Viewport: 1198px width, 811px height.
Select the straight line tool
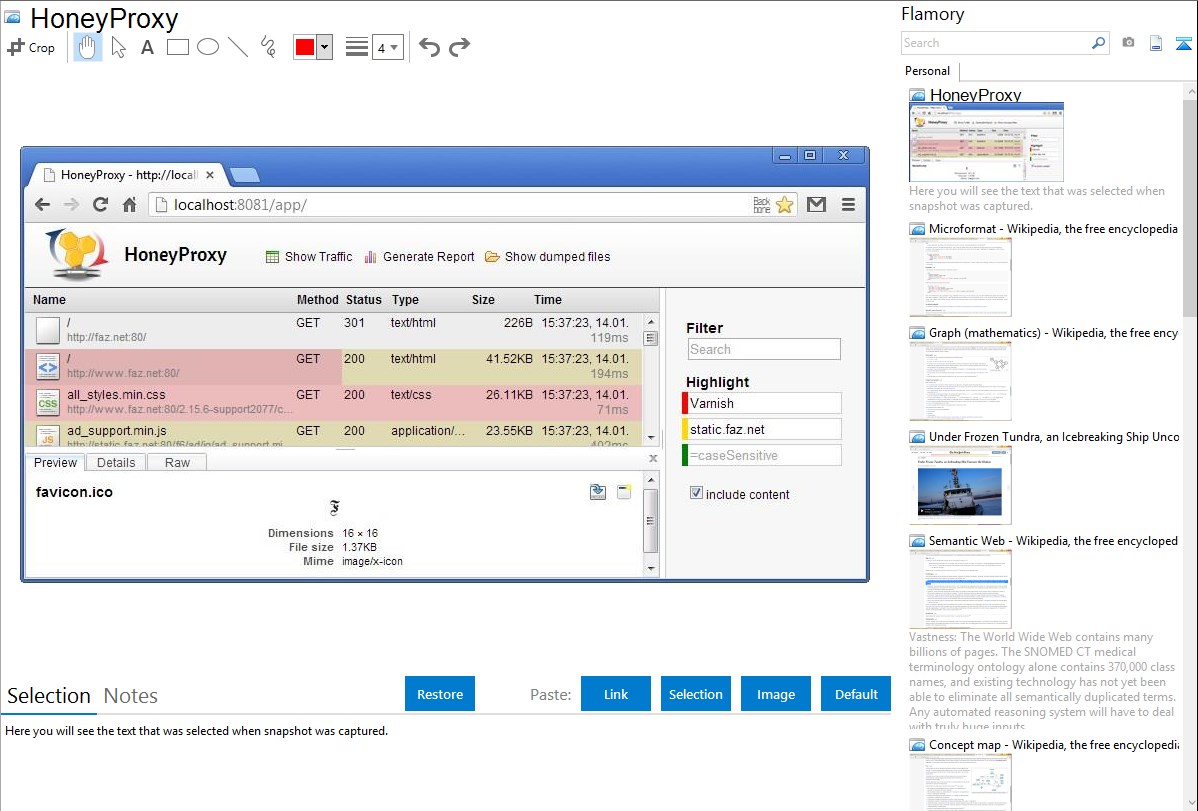click(238, 47)
